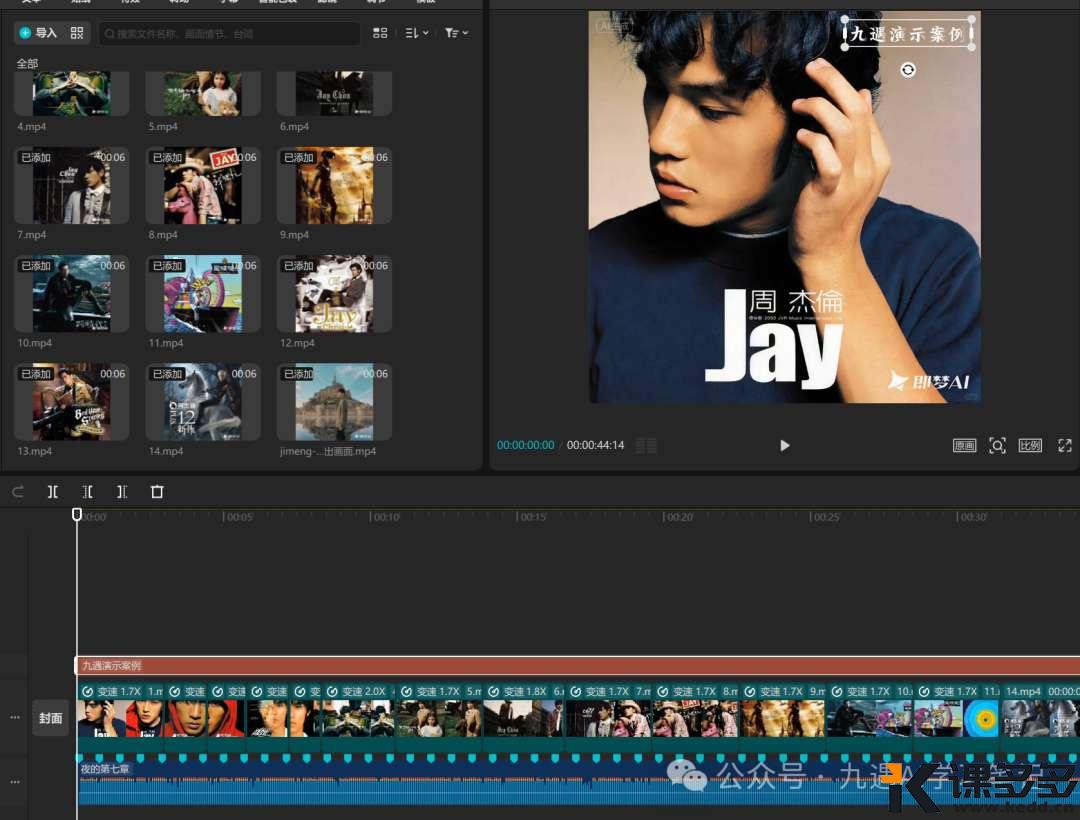Select the 变速 1.7X 9.mp4 timeline clip
Viewport: 1080px width, 820px height.
pos(784,716)
